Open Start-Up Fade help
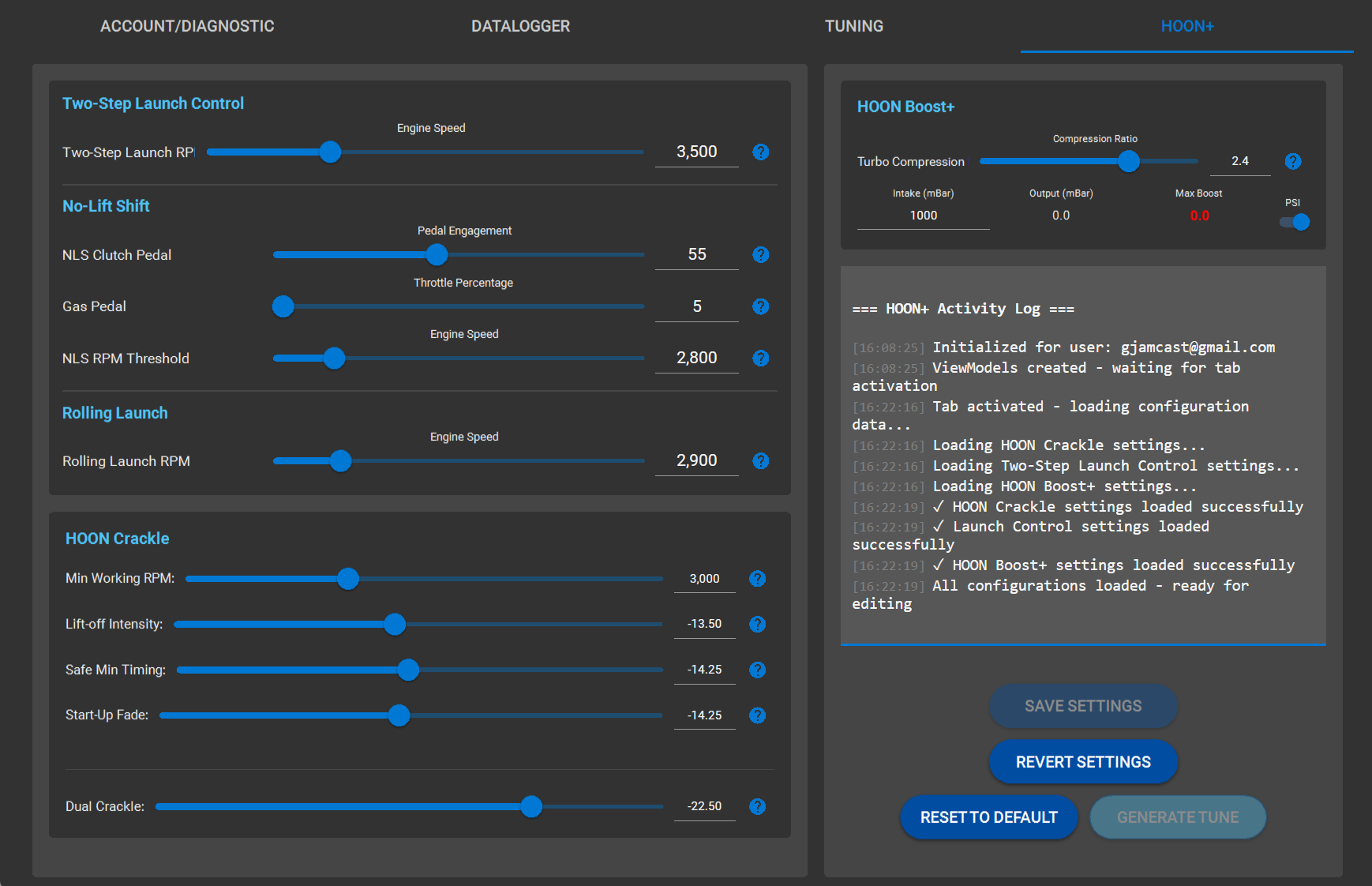The height and width of the screenshot is (886, 1372). [757, 715]
